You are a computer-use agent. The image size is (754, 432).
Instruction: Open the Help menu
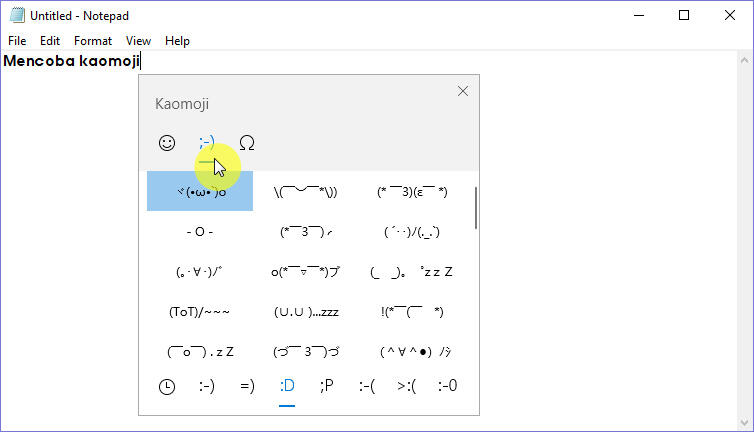pos(177,41)
